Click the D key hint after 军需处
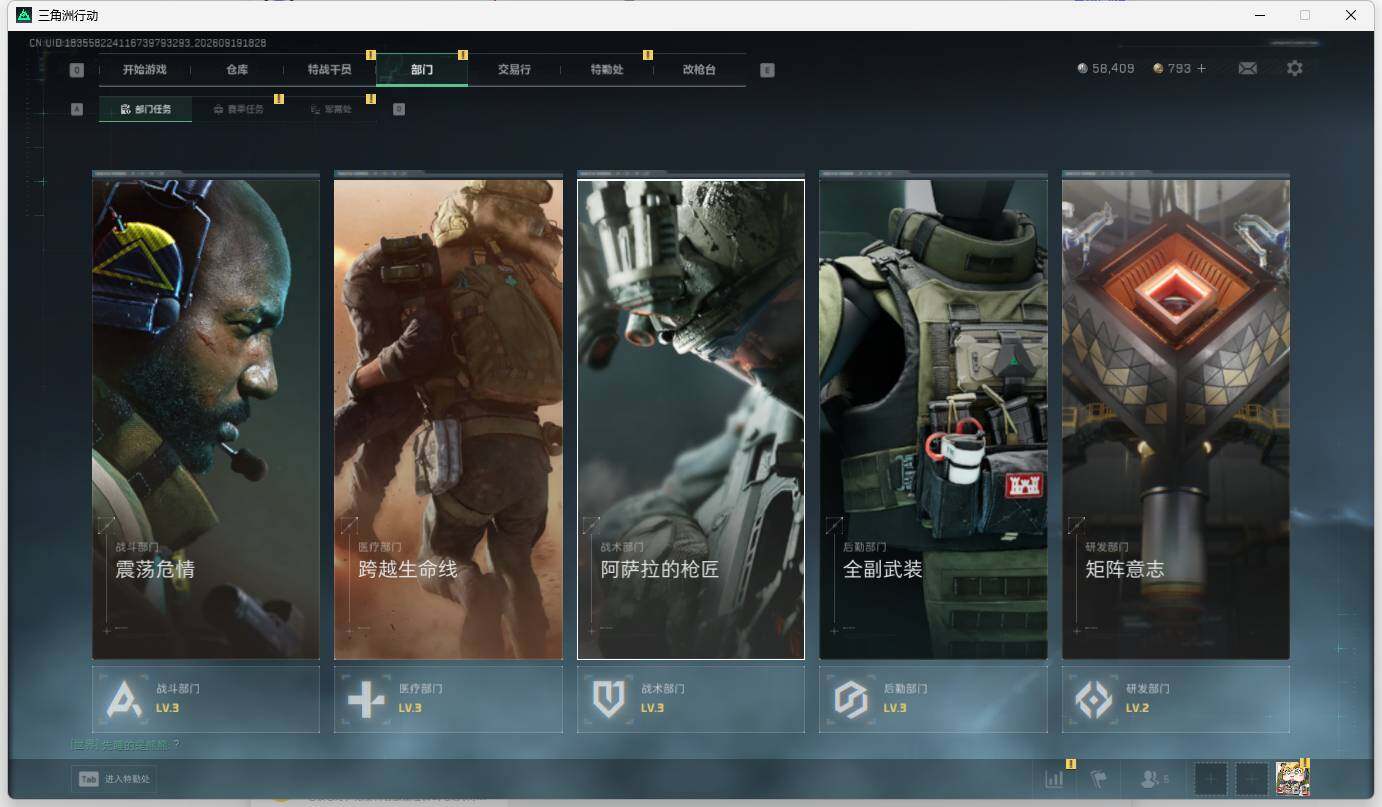The image size is (1382, 807). pos(399,109)
